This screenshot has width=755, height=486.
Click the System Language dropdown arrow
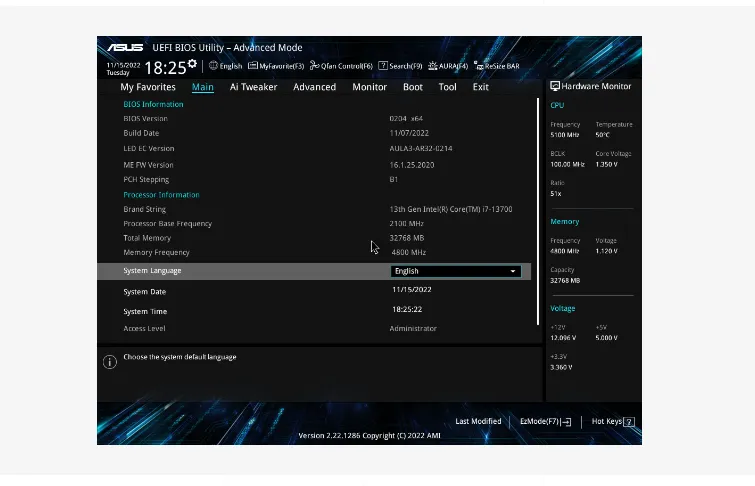[513, 271]
